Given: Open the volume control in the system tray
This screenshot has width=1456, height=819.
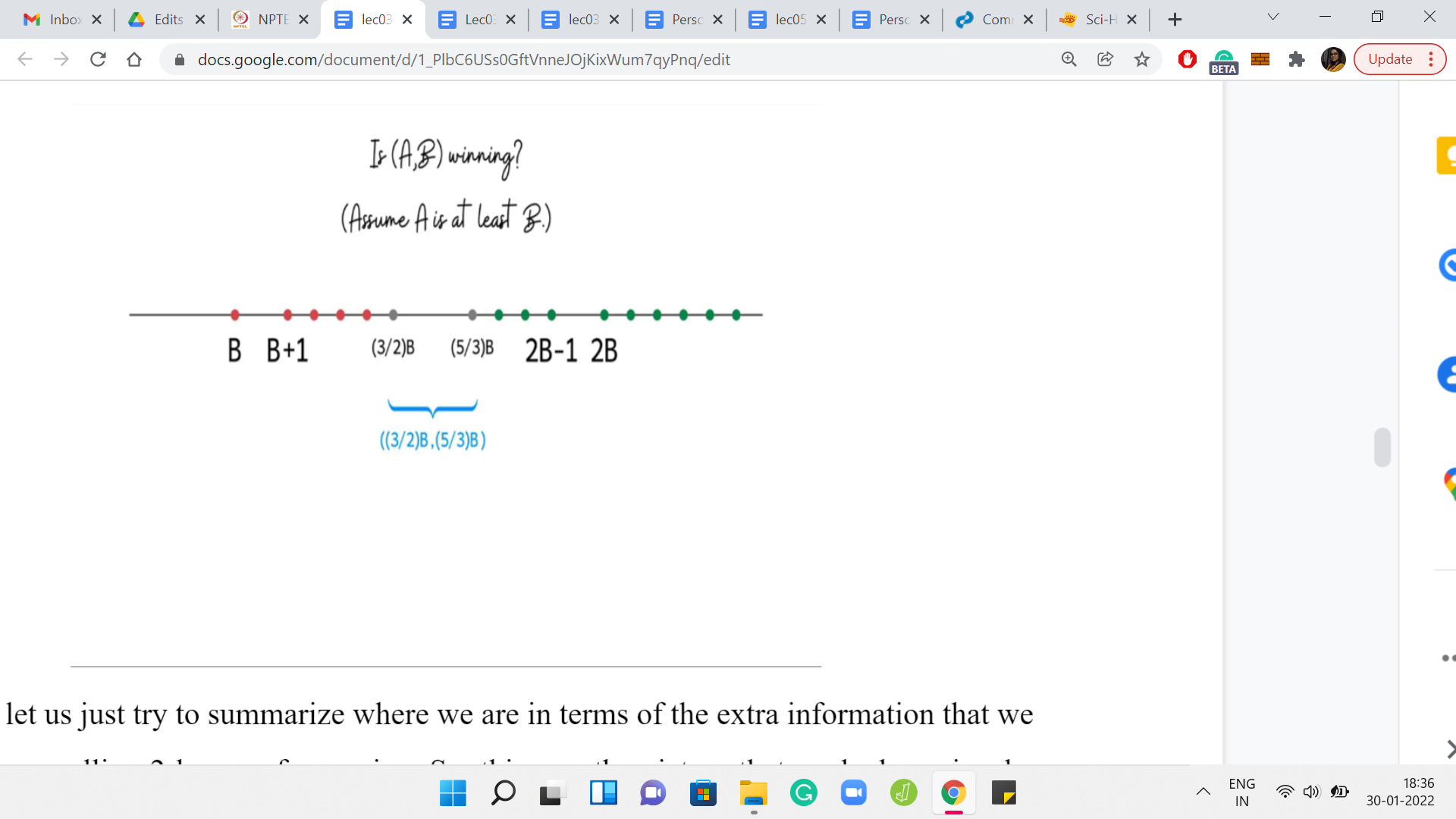Looking at the screenshot, I should [x=1311, y=792].
